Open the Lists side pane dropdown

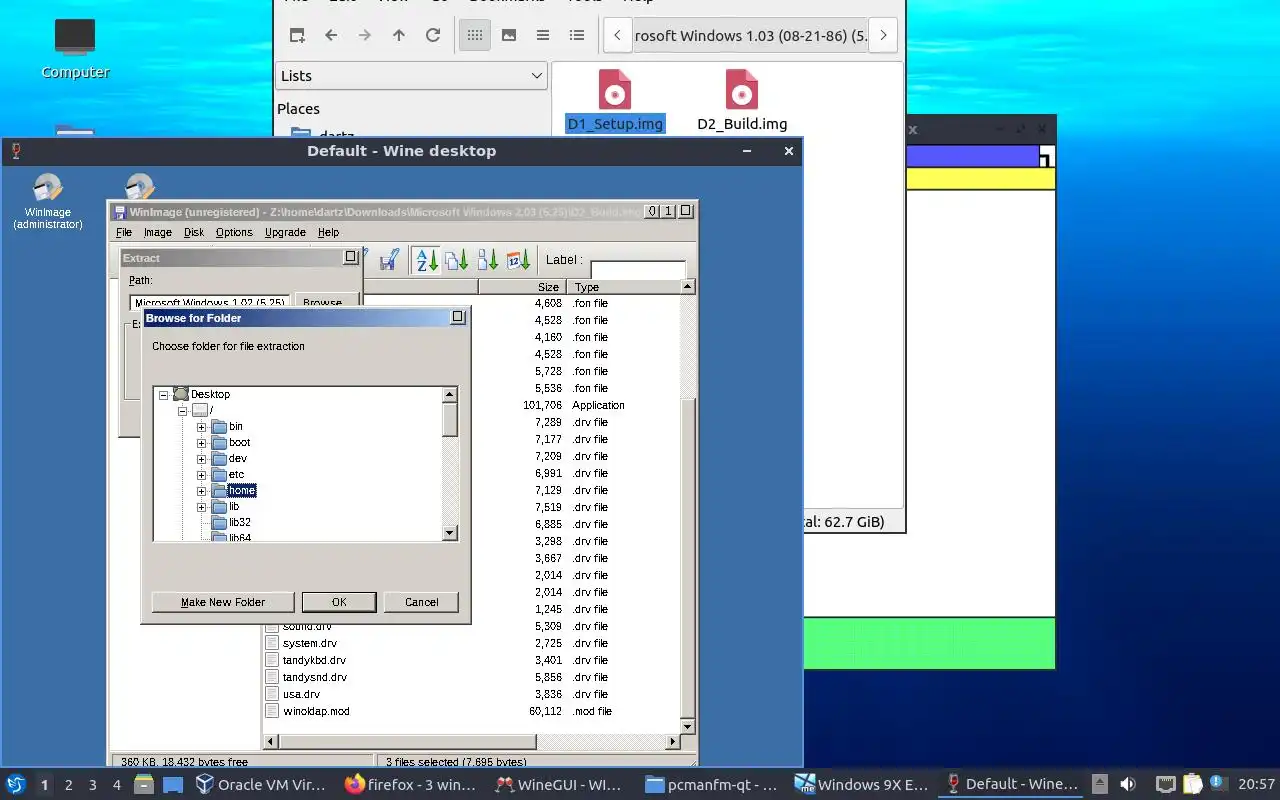tap(411, 76)
